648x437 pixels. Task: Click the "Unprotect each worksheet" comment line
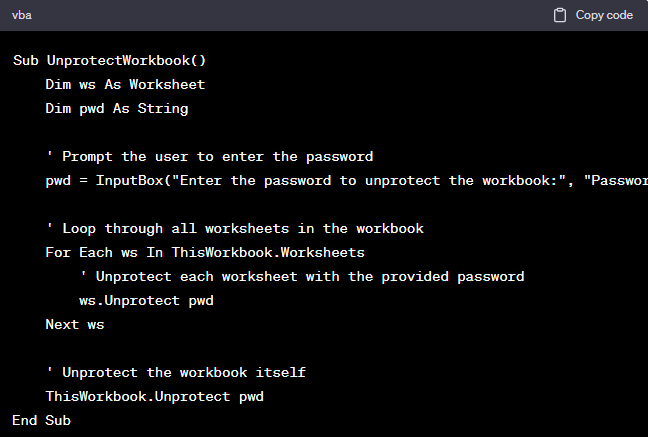(302, 276)
